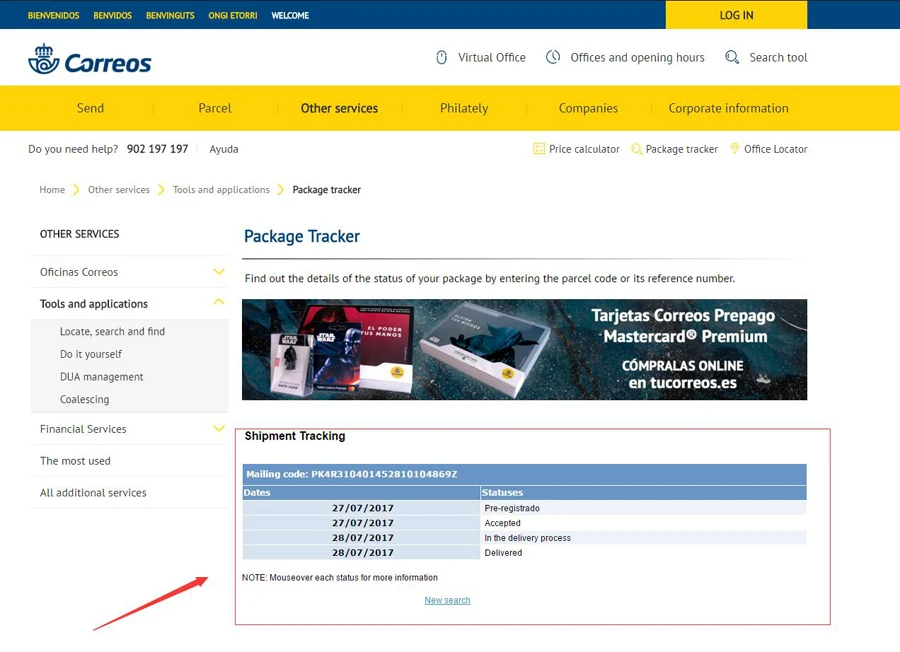Open All additional services sidebar item
900x652 pixels.
pyautogui.click(x=93, y=492)
